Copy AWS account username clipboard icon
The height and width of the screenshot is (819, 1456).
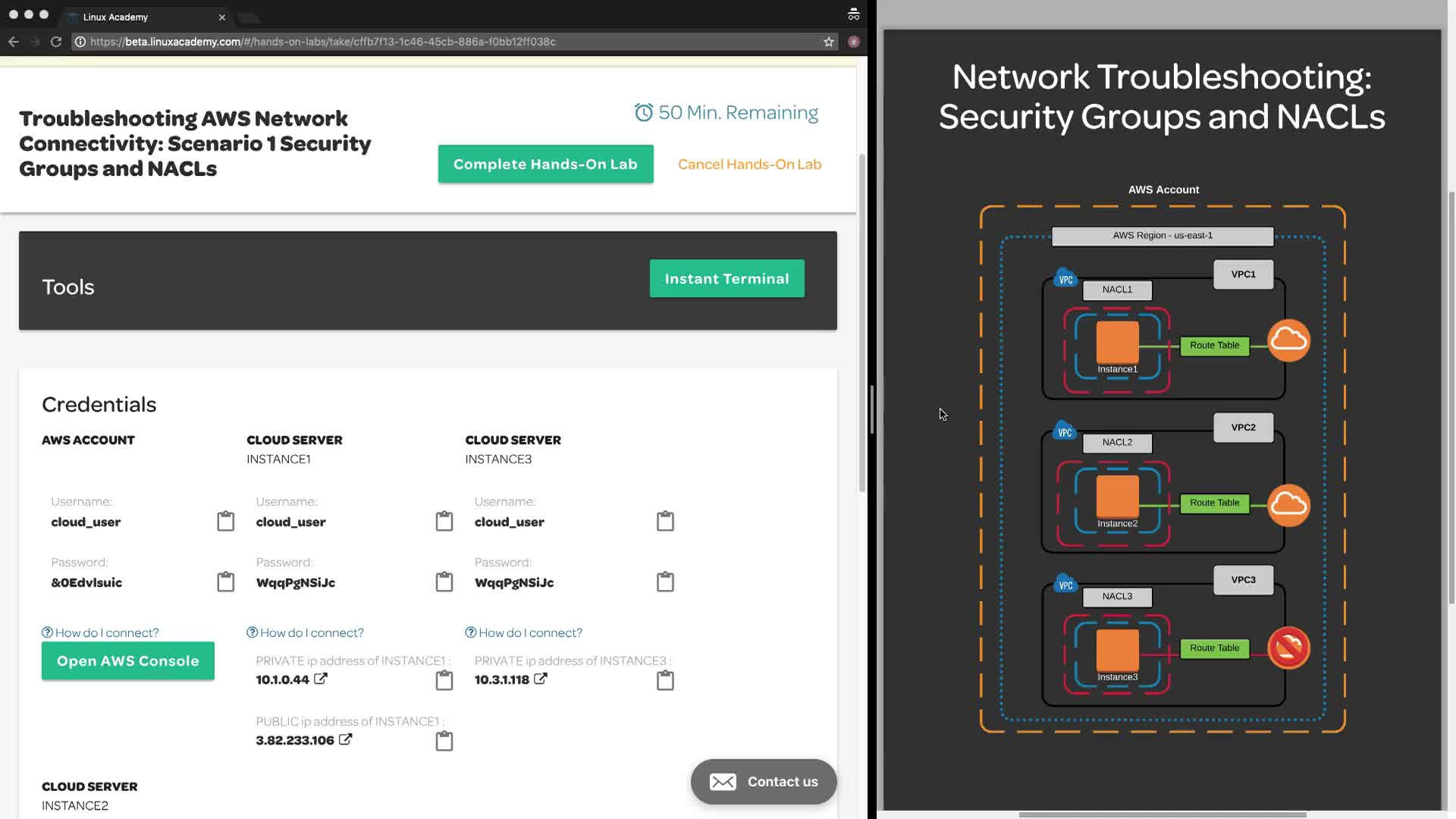tap(225, 521)
